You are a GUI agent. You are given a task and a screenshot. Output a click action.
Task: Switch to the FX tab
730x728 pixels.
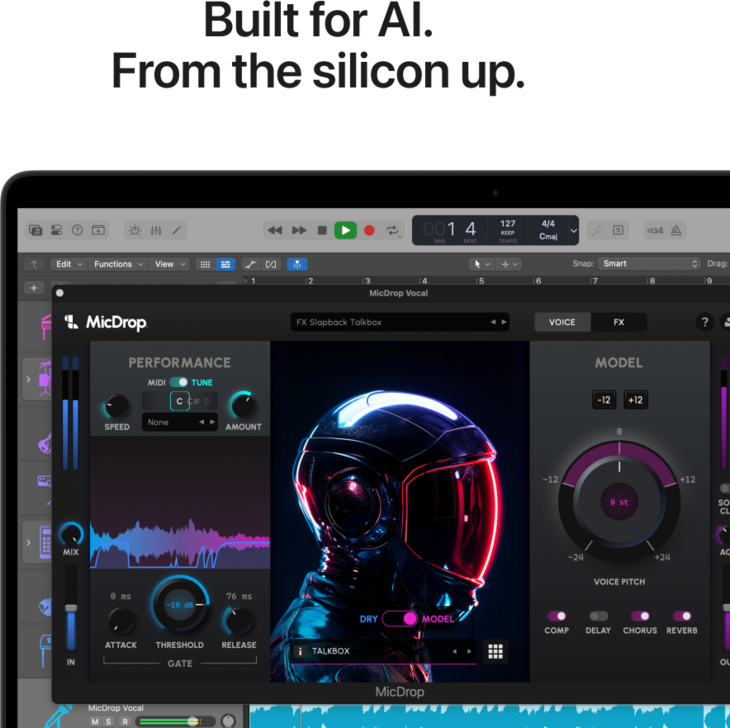point(618,322)
